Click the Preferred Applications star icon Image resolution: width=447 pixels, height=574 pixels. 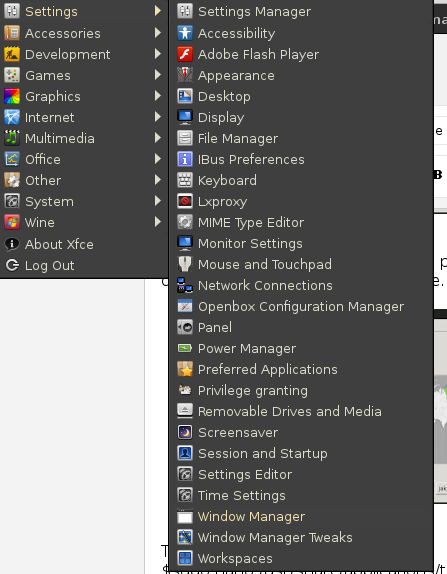pos(185,369)
